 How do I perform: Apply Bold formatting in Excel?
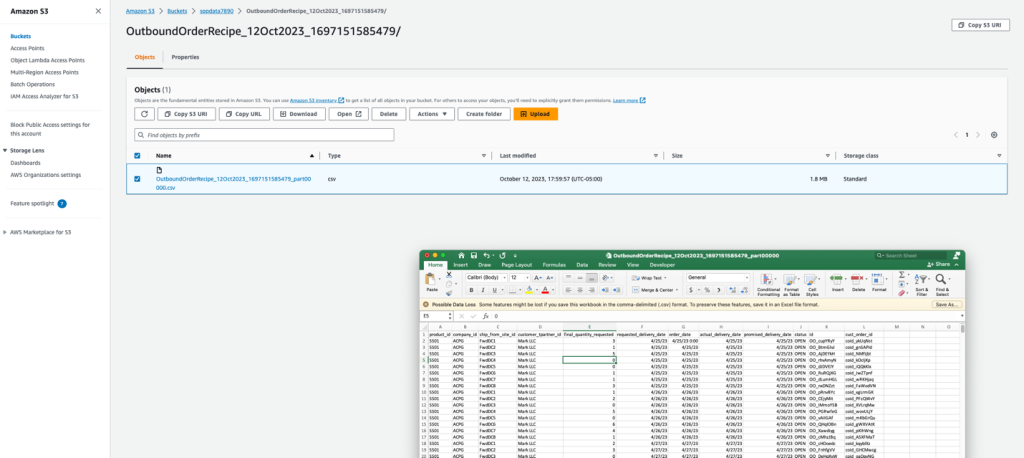point(471,290)
